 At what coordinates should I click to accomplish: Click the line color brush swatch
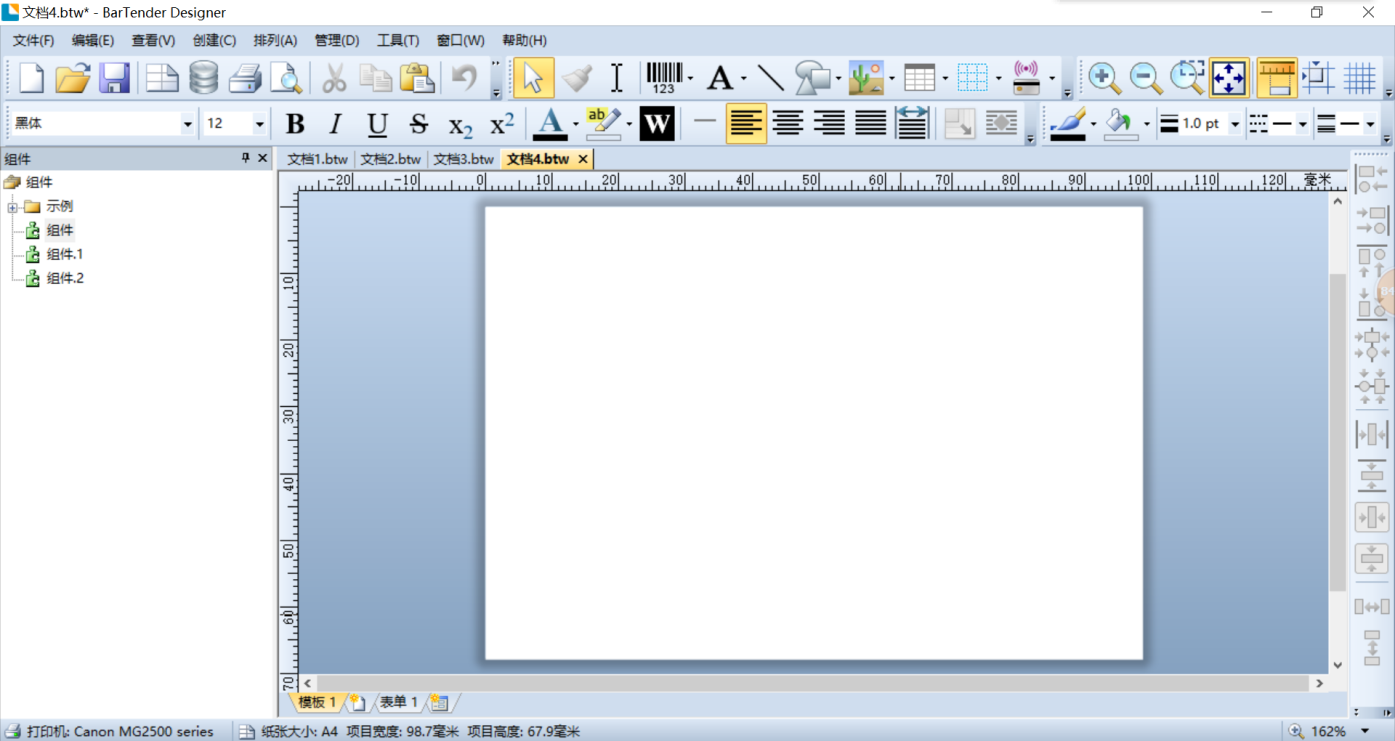tap(1068, 124)
